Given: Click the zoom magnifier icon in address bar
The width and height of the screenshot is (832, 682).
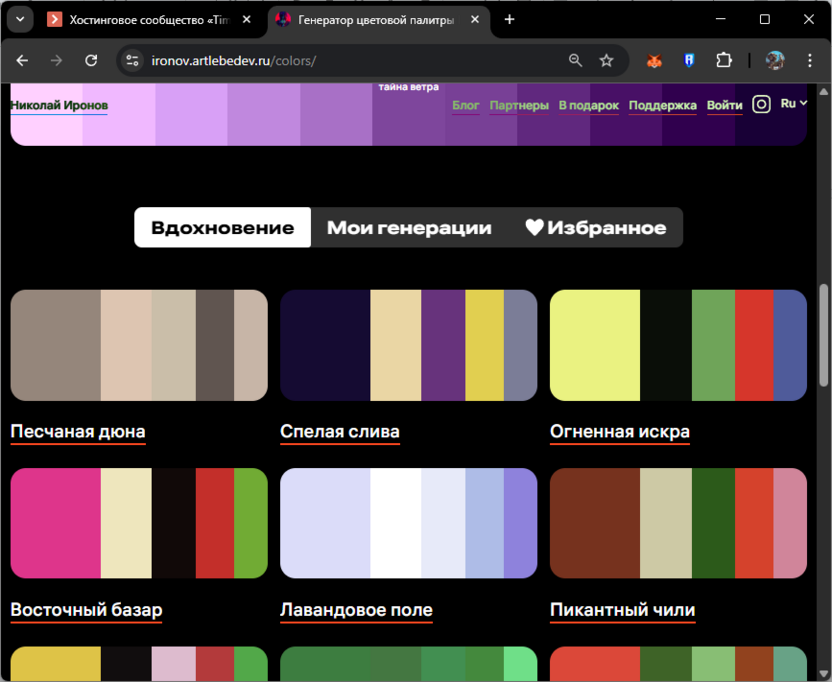Looking at the screenshot, I should [x=575, y=61].
